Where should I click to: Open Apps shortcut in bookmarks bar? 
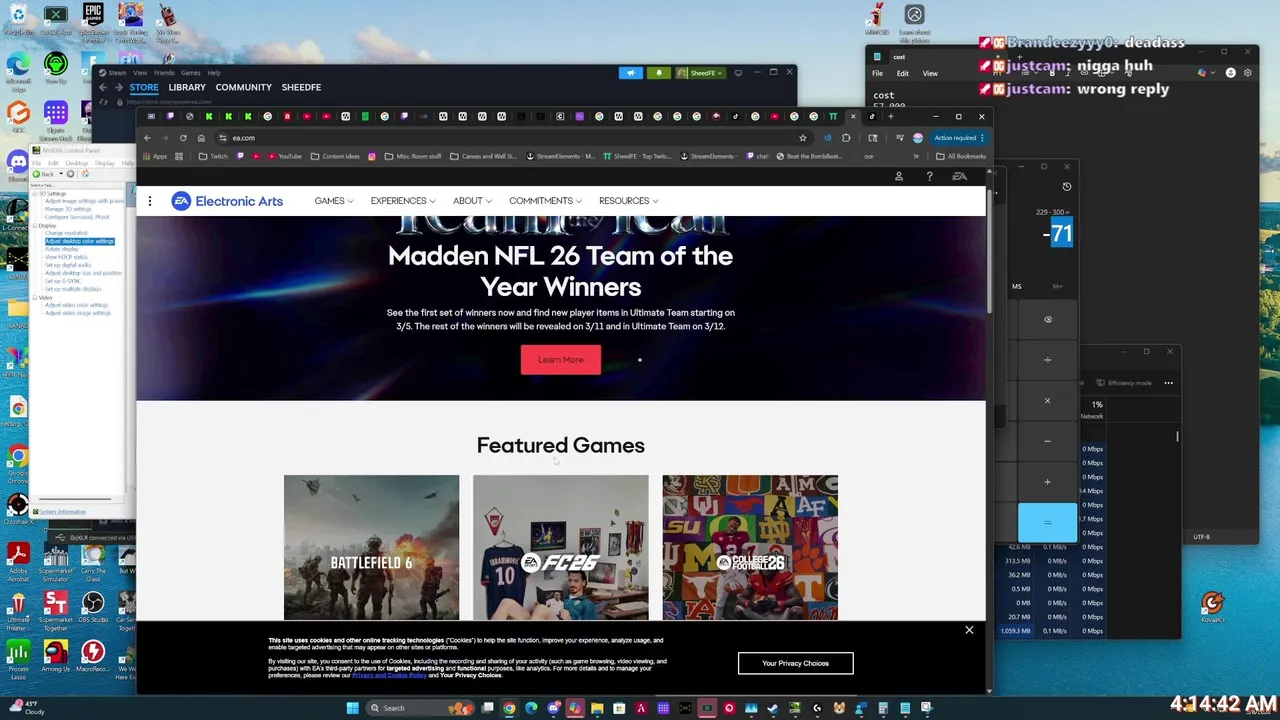pos(155,156)
